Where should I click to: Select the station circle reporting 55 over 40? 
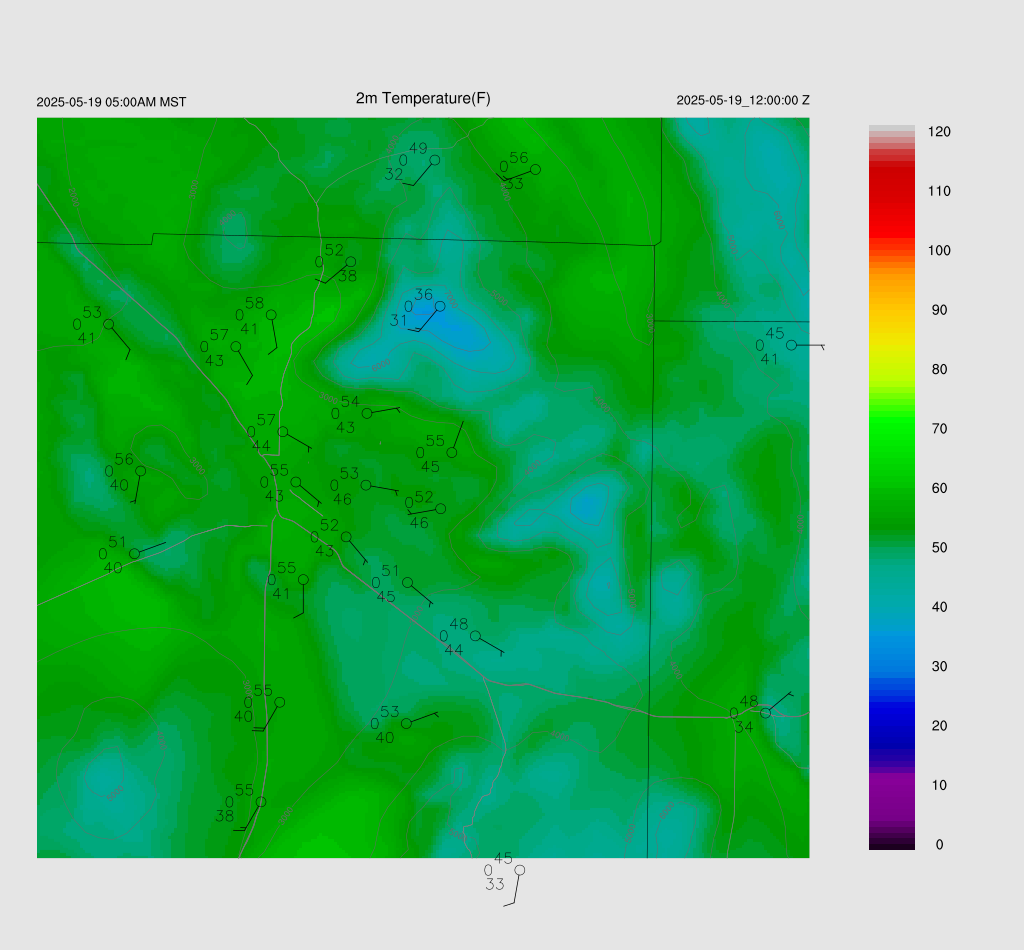point(280,703)
